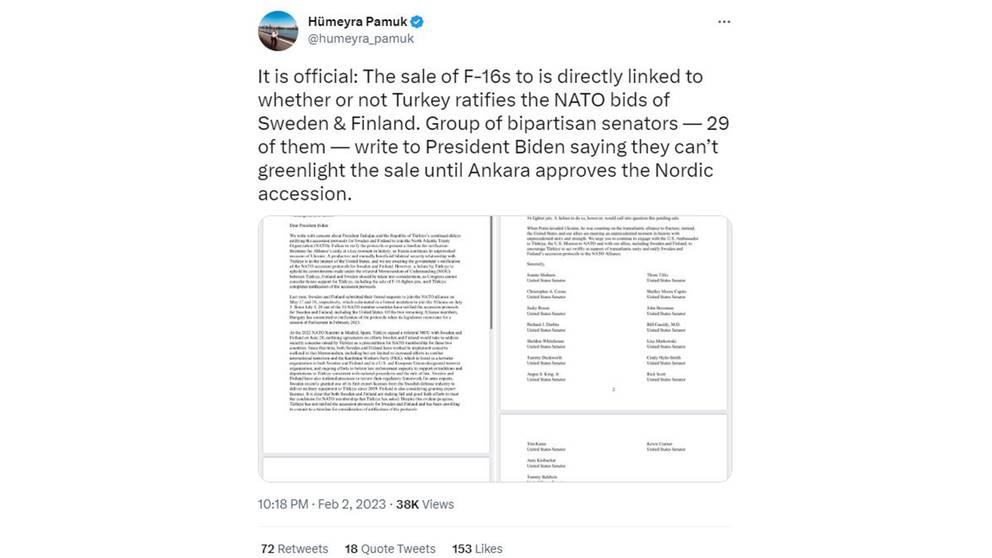Screen dimensions: 992x558
Task: Open the left letter image addressed to President Biden
Action: [375, 320]
